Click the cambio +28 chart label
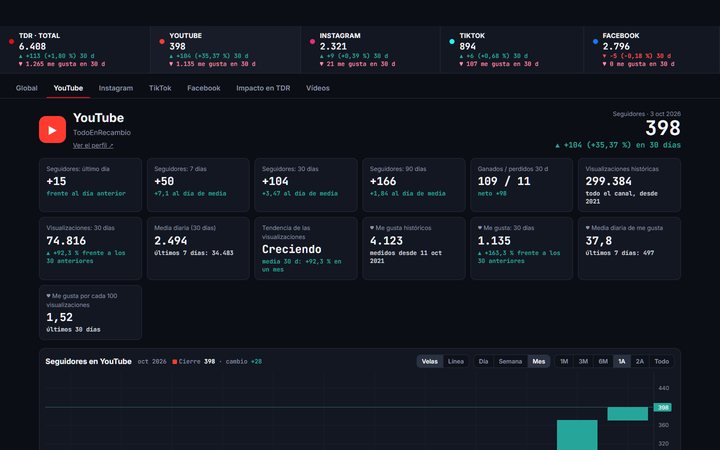 244,362
